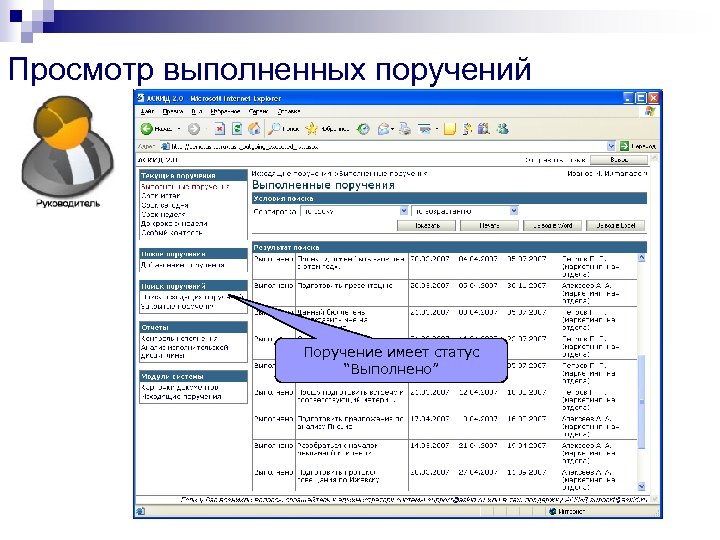Open the History clock icon

click(x=363, y=129)
